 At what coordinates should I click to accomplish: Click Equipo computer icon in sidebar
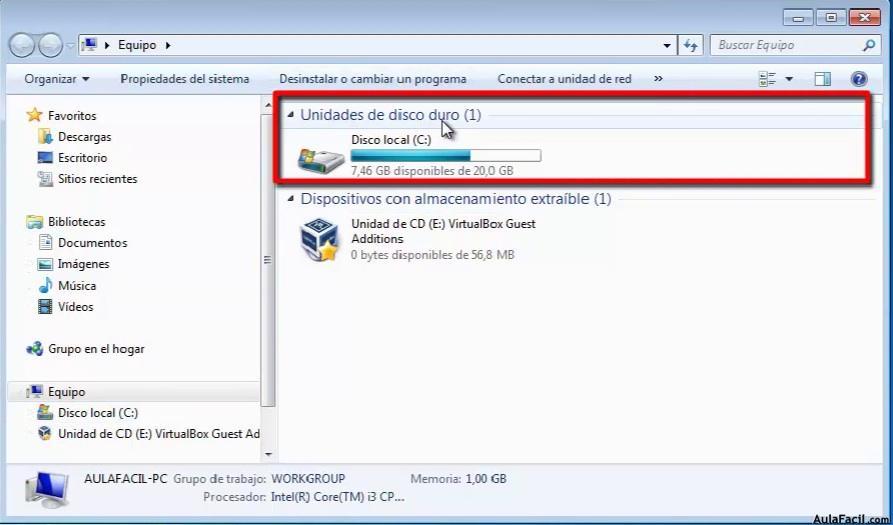35,392
